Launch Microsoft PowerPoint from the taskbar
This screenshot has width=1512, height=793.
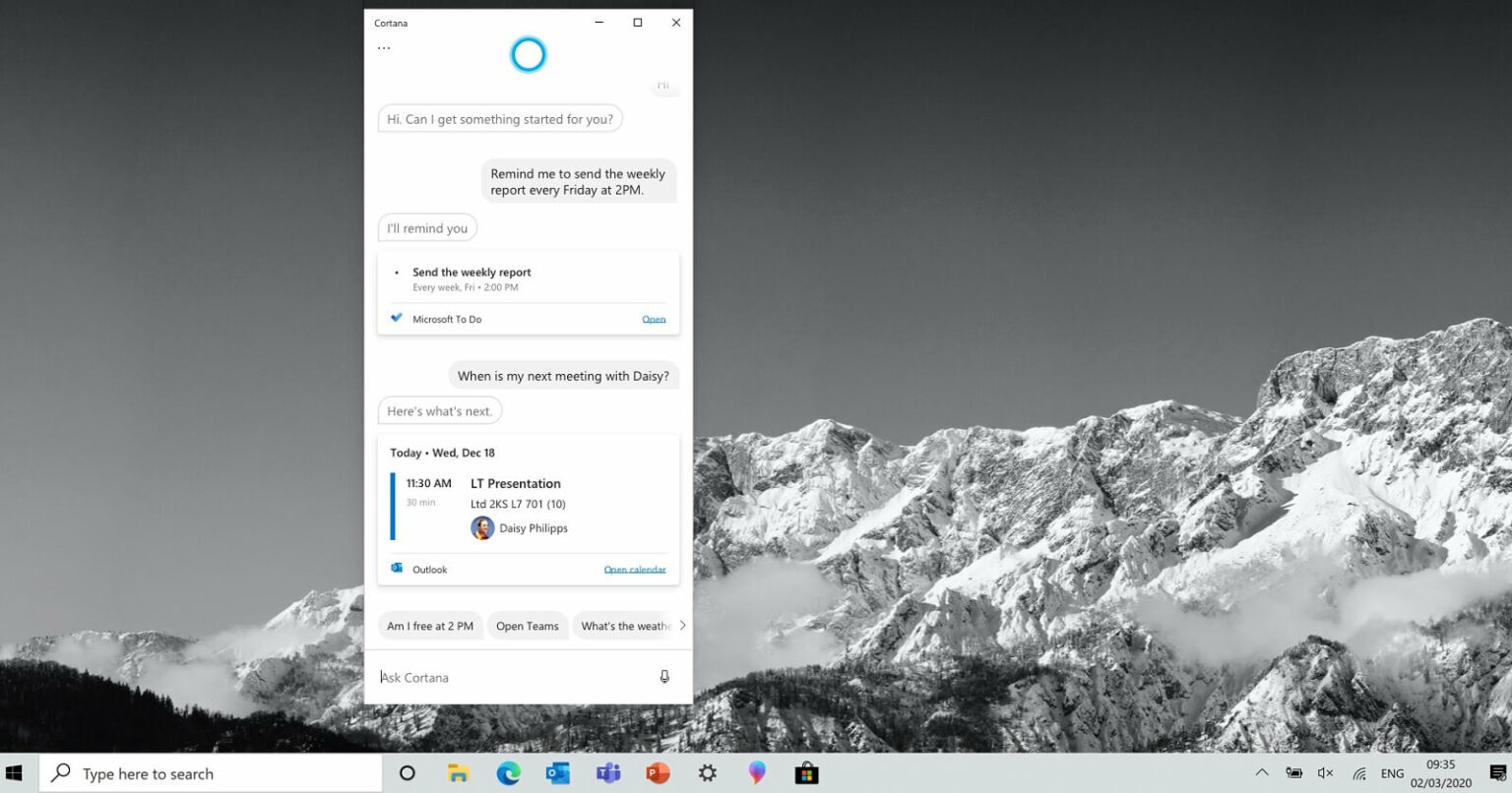[x=658, y=773]
